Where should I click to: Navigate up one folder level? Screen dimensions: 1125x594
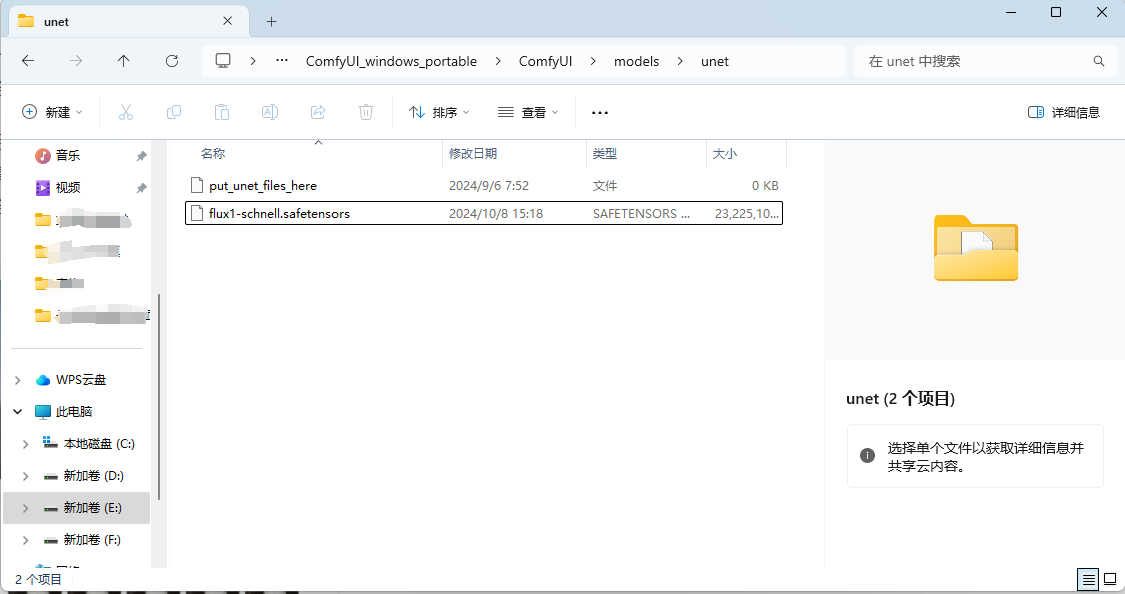tap(123, 61)
